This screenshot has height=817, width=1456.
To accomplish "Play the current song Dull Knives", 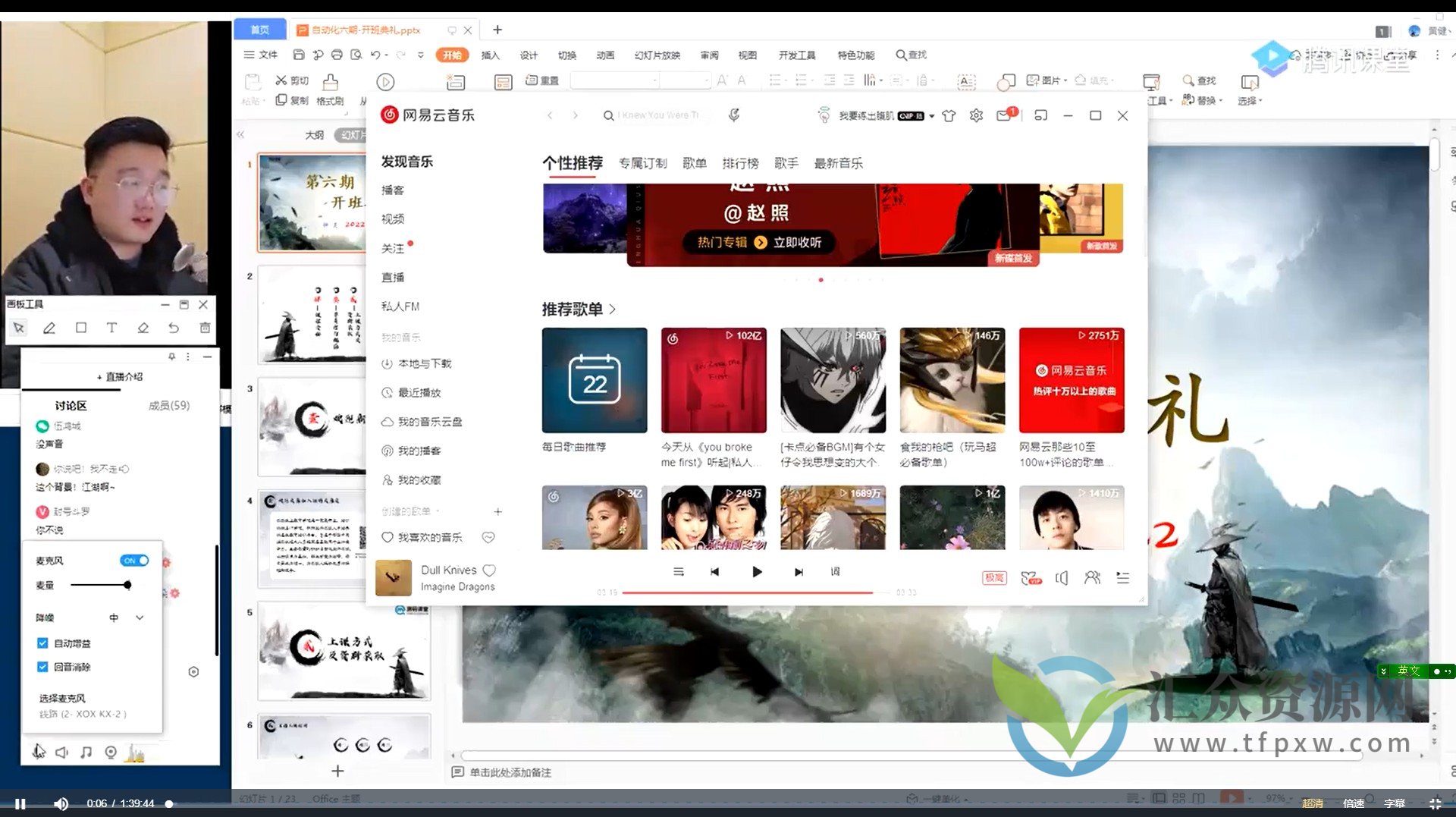I will (756, 572).
